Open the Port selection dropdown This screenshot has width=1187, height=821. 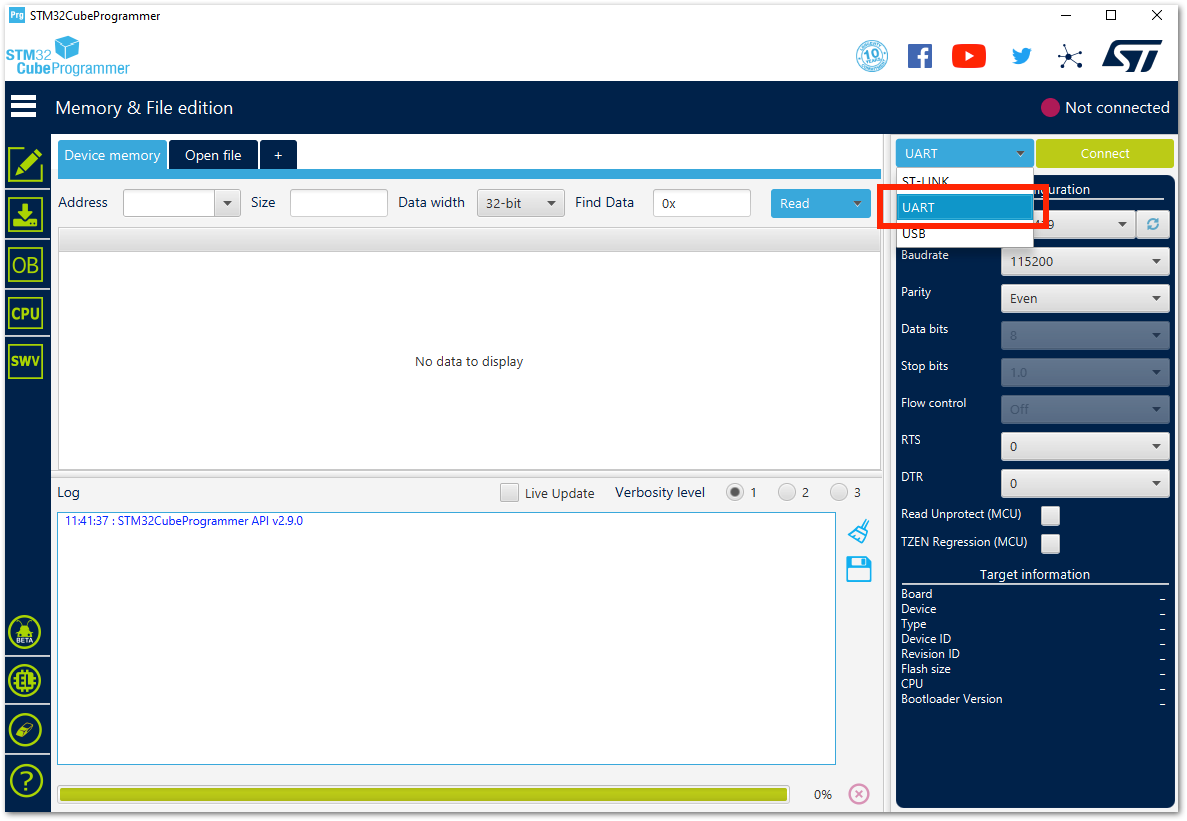coord(1085,224)
